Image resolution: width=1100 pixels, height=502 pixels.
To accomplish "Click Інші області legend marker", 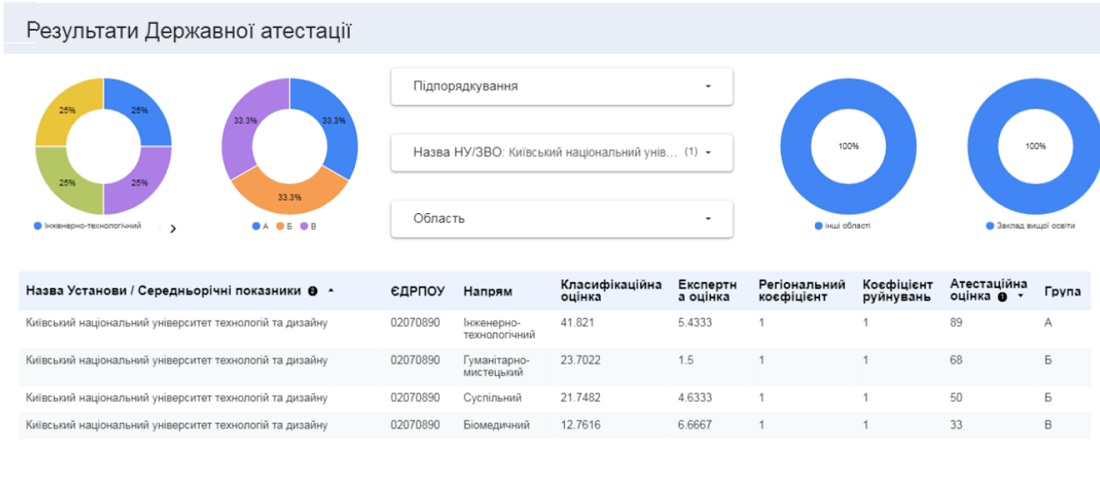I will pos(819,227).
